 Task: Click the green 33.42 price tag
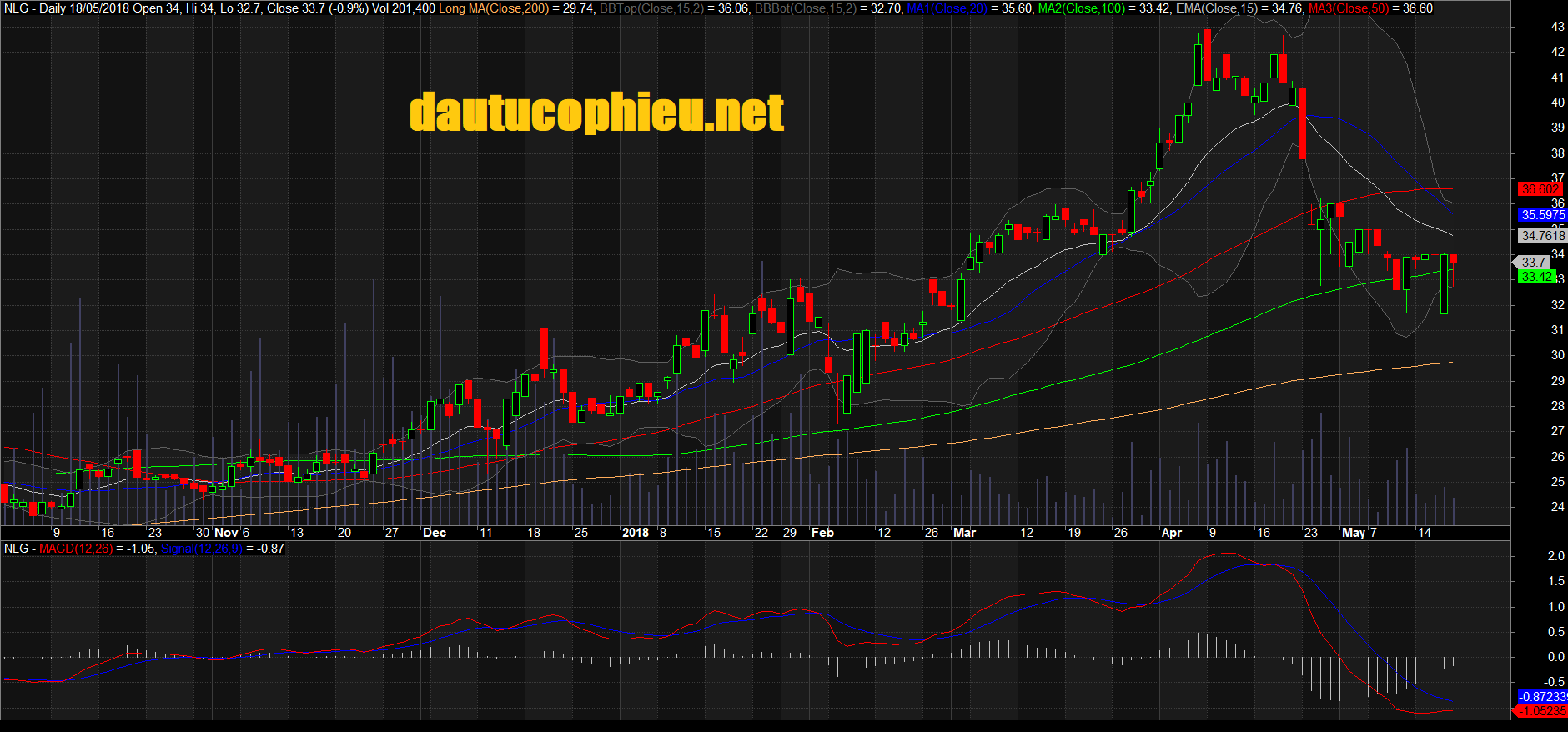[x=1536, y=277]
